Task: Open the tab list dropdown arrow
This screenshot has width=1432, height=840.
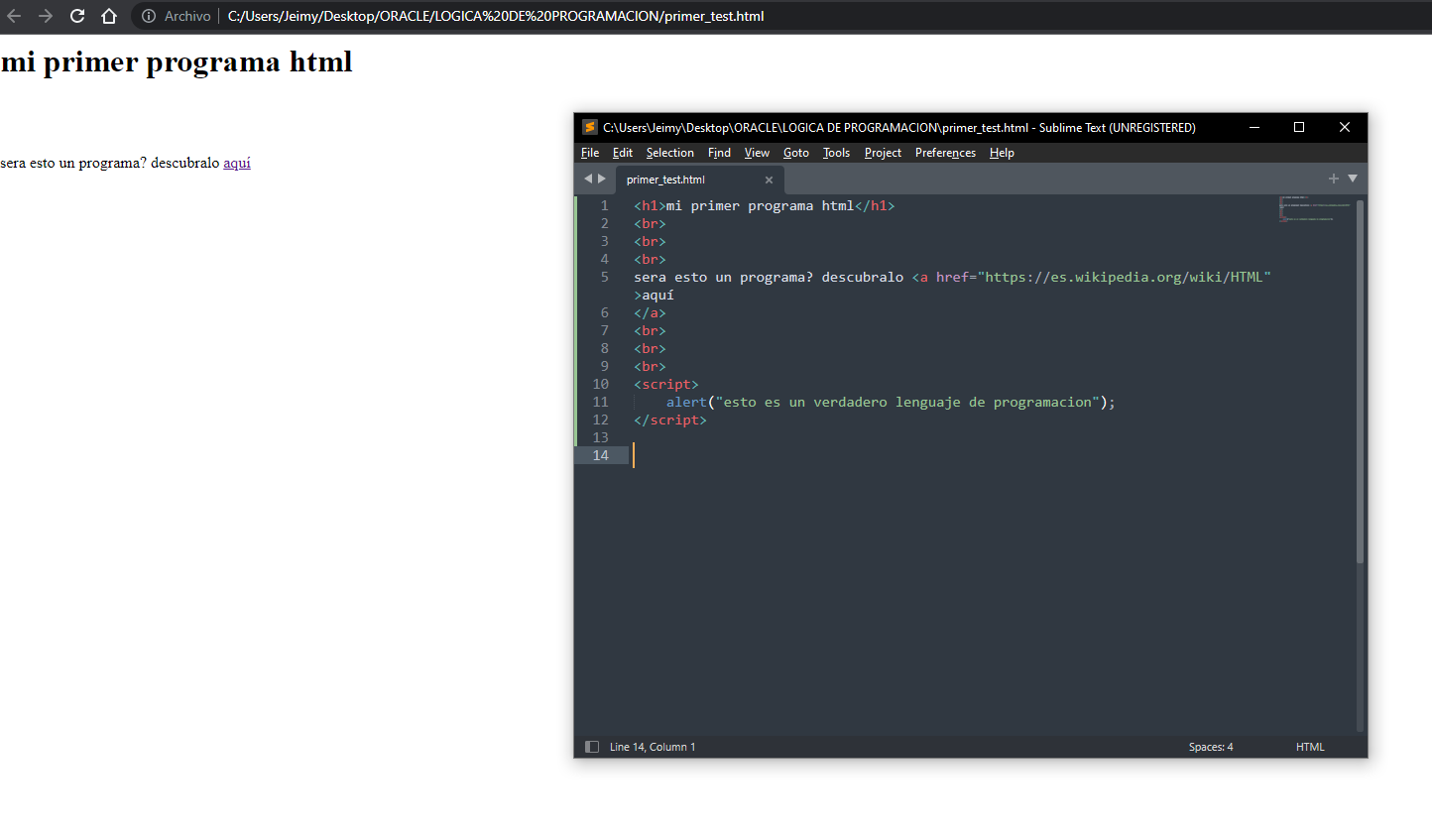Action: pyautogui.click(x=1353, y=179)
